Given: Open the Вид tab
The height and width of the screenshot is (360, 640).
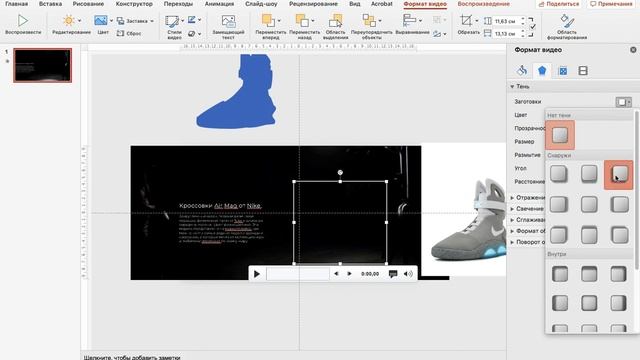Looking at the screenshot, I should [x=355, y=4].
